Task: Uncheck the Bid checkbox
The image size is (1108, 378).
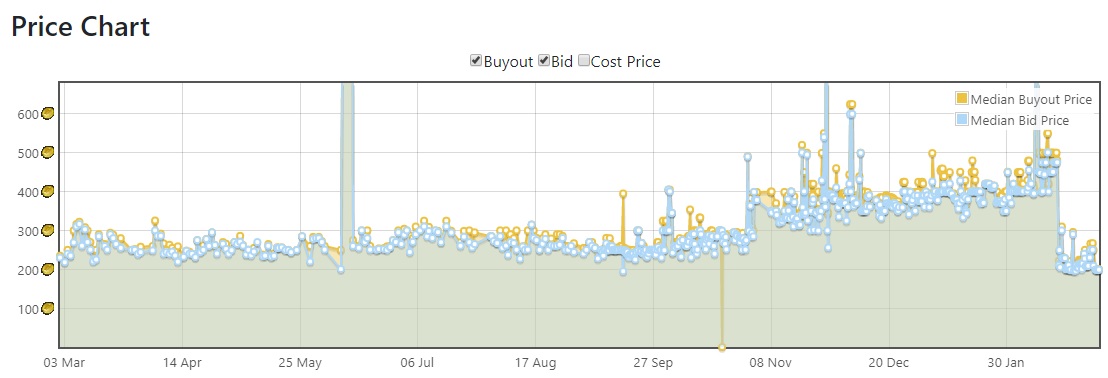Action: (544, 61)
